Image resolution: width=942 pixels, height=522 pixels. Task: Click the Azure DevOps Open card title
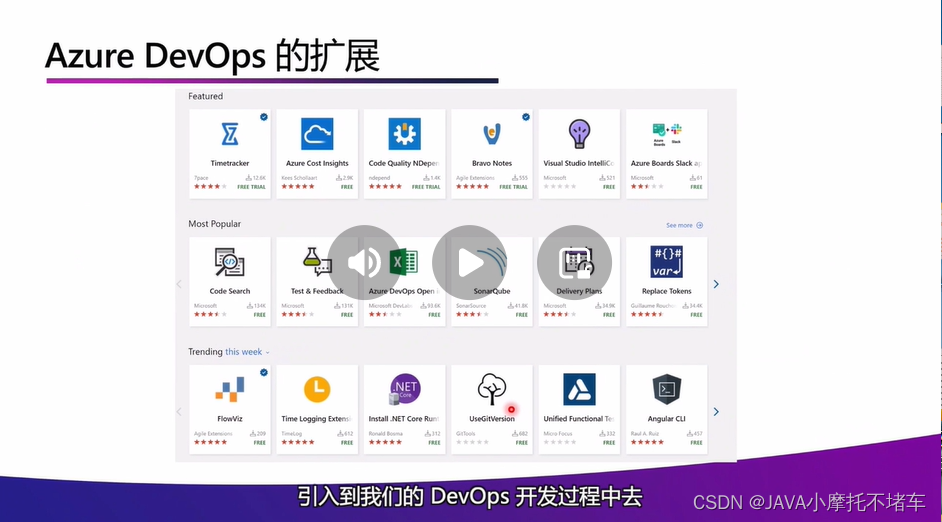coord(404,291)
